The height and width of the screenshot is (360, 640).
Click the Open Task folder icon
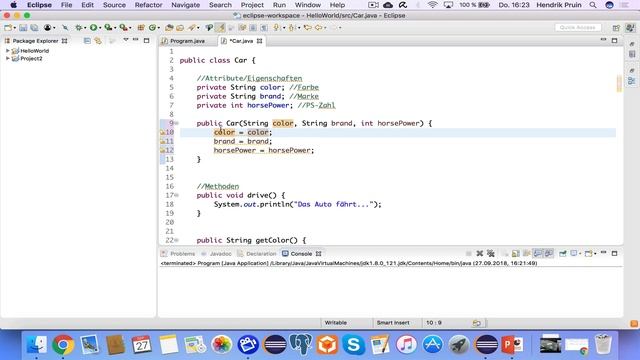[180, 28]
